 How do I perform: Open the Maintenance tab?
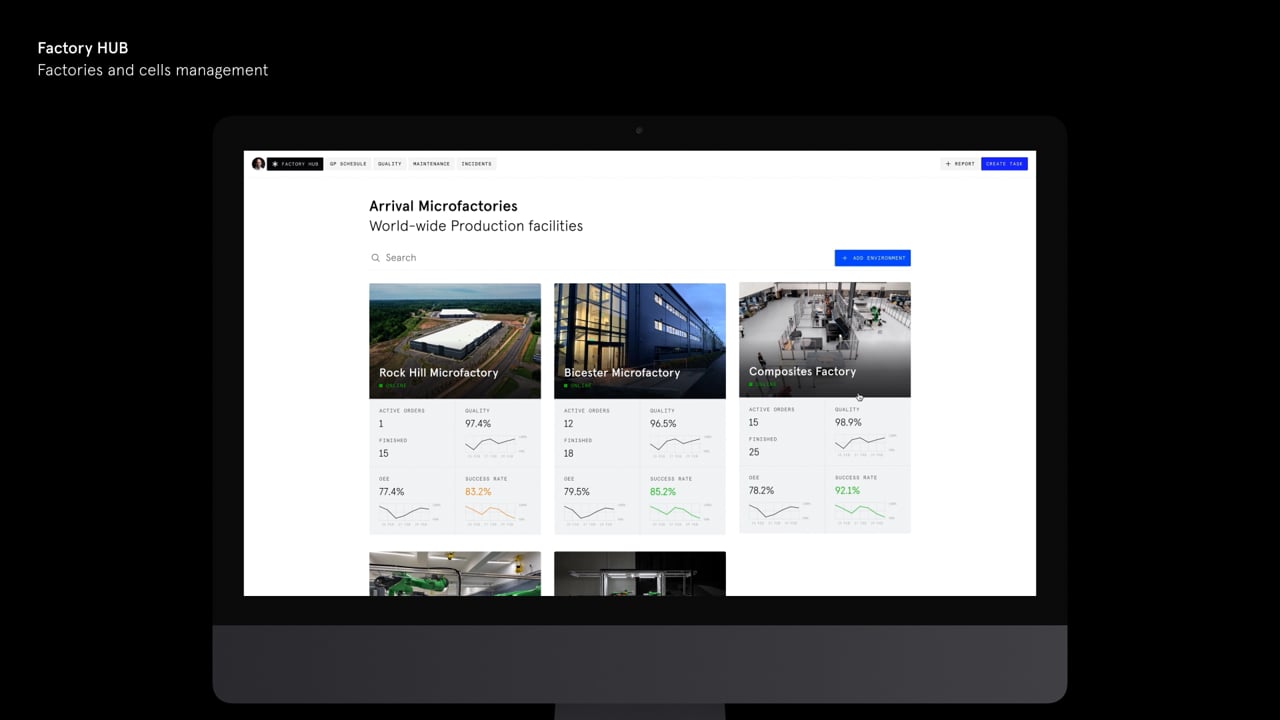(x=431, y=164)
